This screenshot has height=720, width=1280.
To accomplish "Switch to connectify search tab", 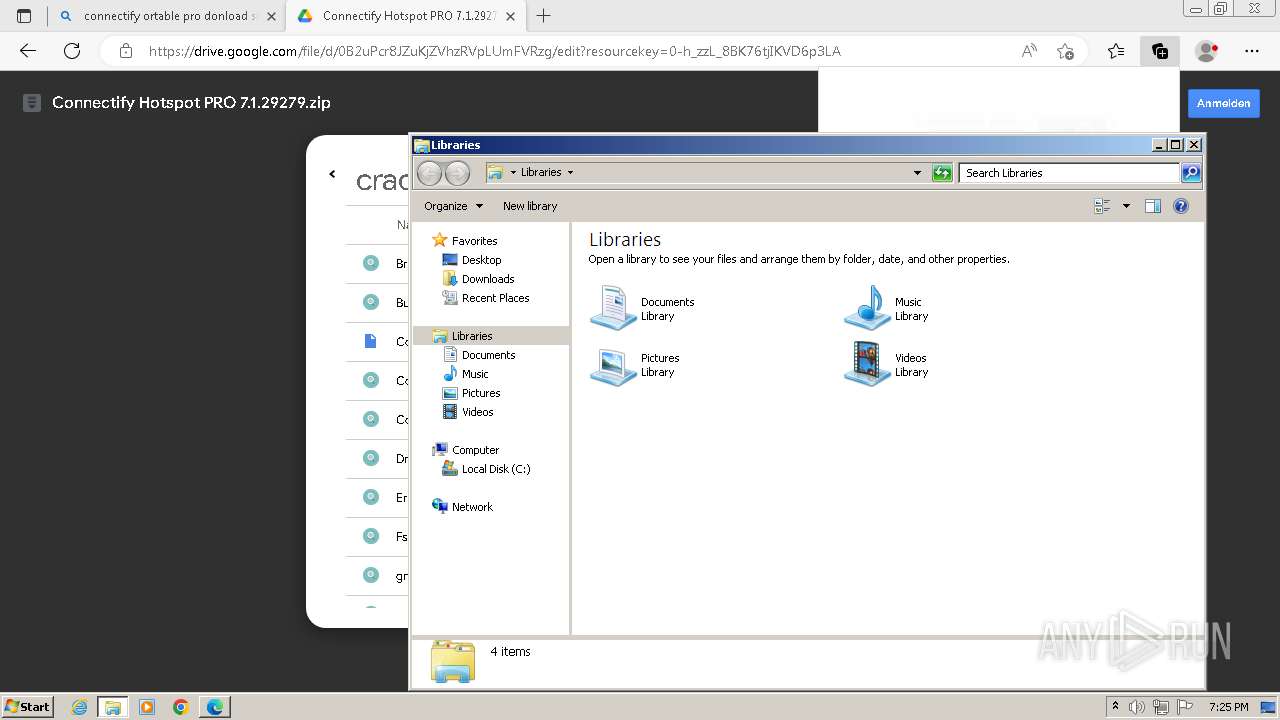I will click(x=166, y=16).
